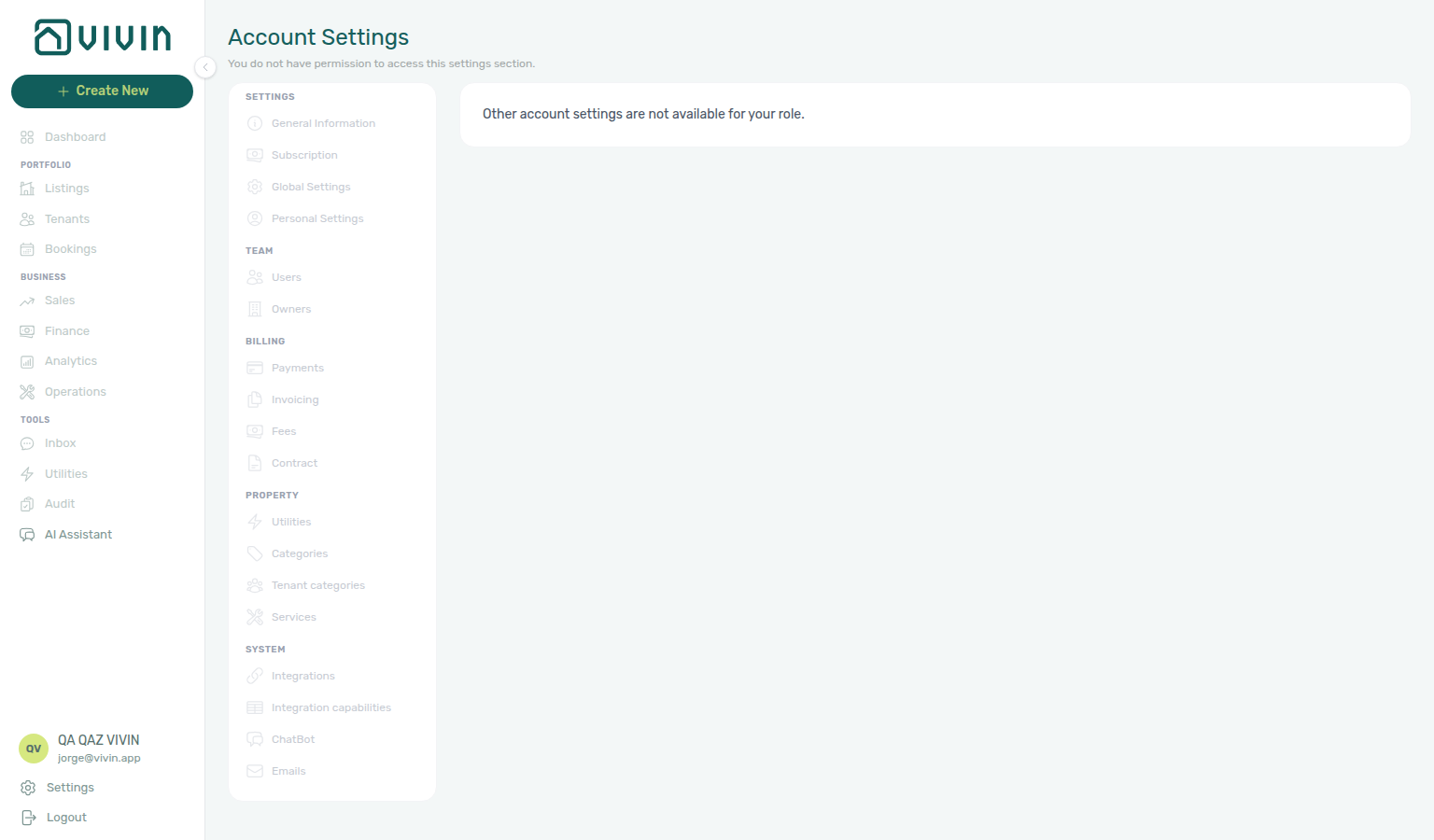Click the Integrations link icon
This screenshot has width=1434, height=840.
tap(255, 676)
